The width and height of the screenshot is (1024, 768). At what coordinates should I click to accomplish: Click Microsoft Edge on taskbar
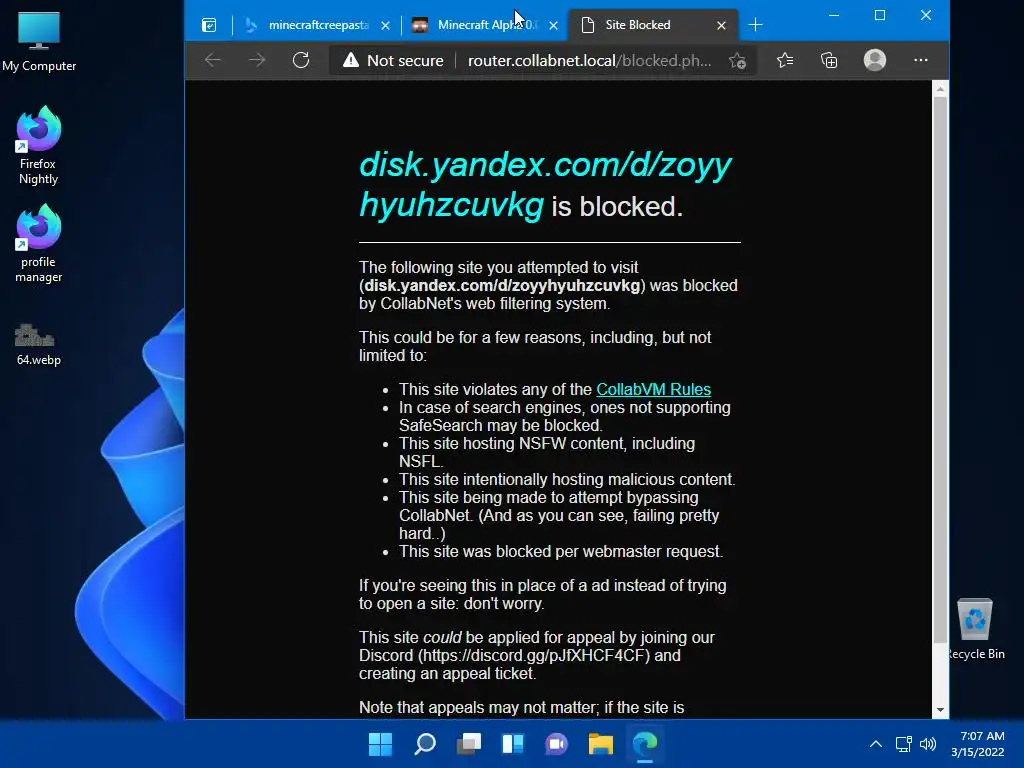tap(645, 744)
